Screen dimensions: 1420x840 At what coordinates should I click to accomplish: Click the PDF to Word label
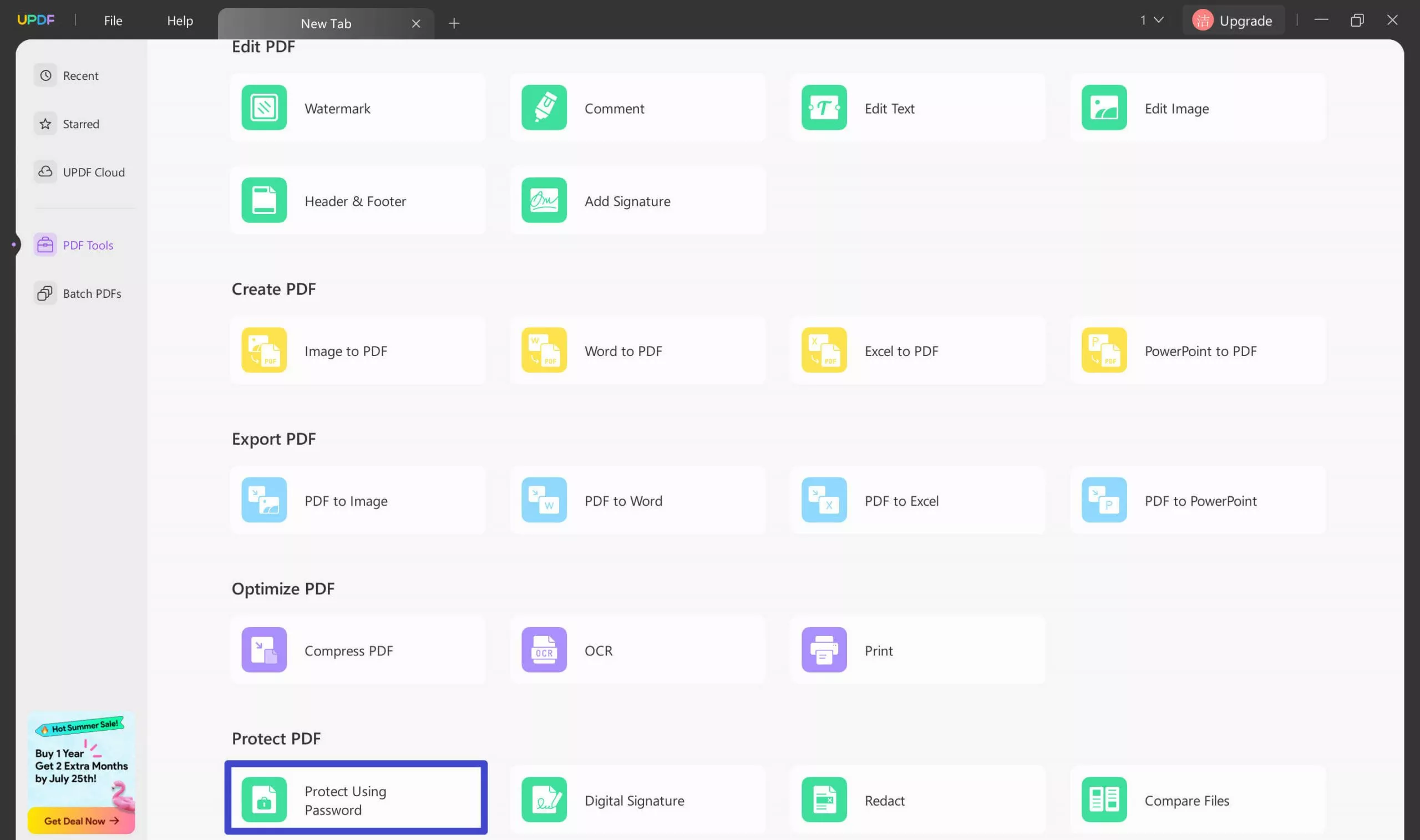tap(623, 502)
